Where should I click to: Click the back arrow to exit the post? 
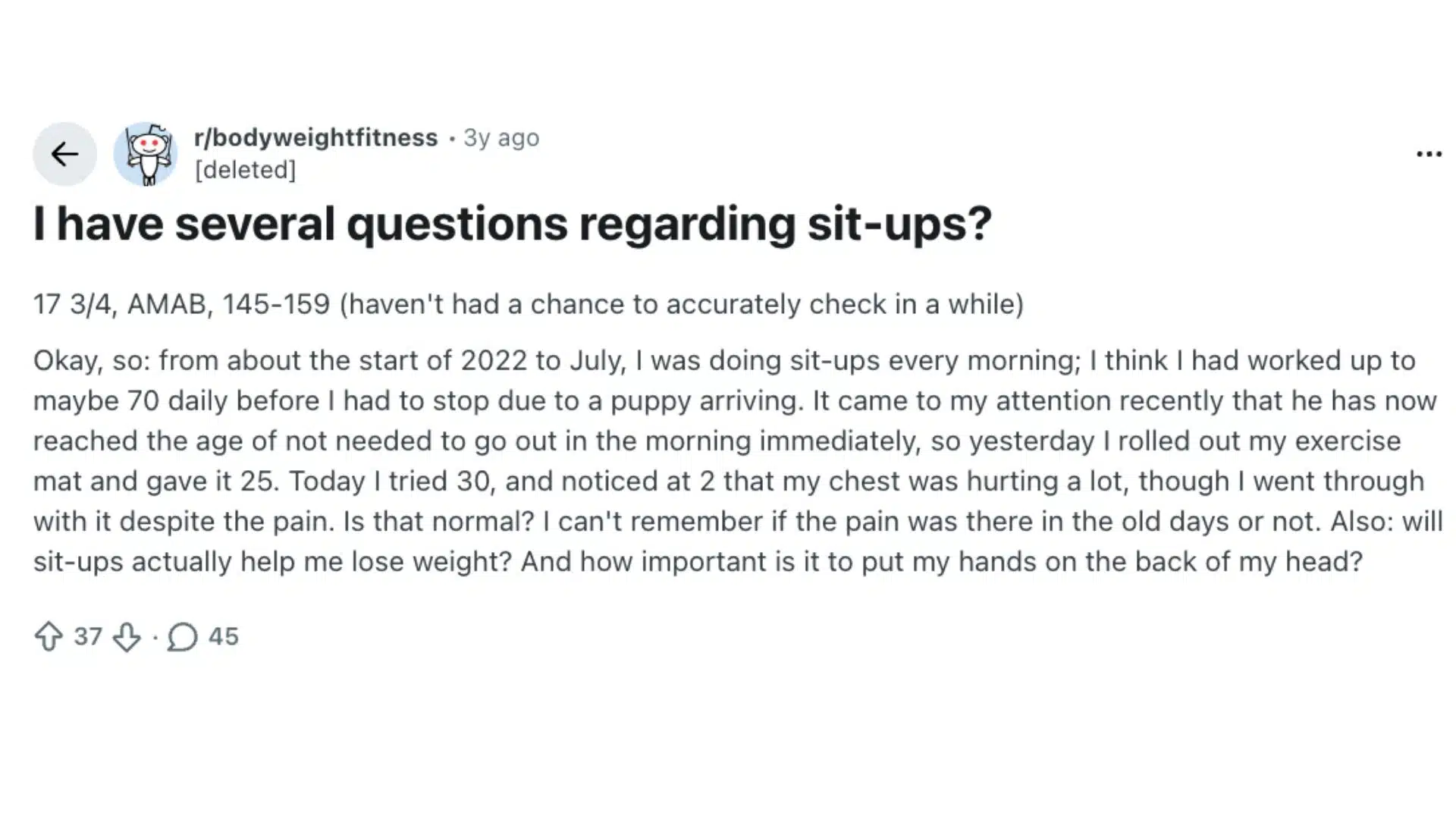click(64, 153)
